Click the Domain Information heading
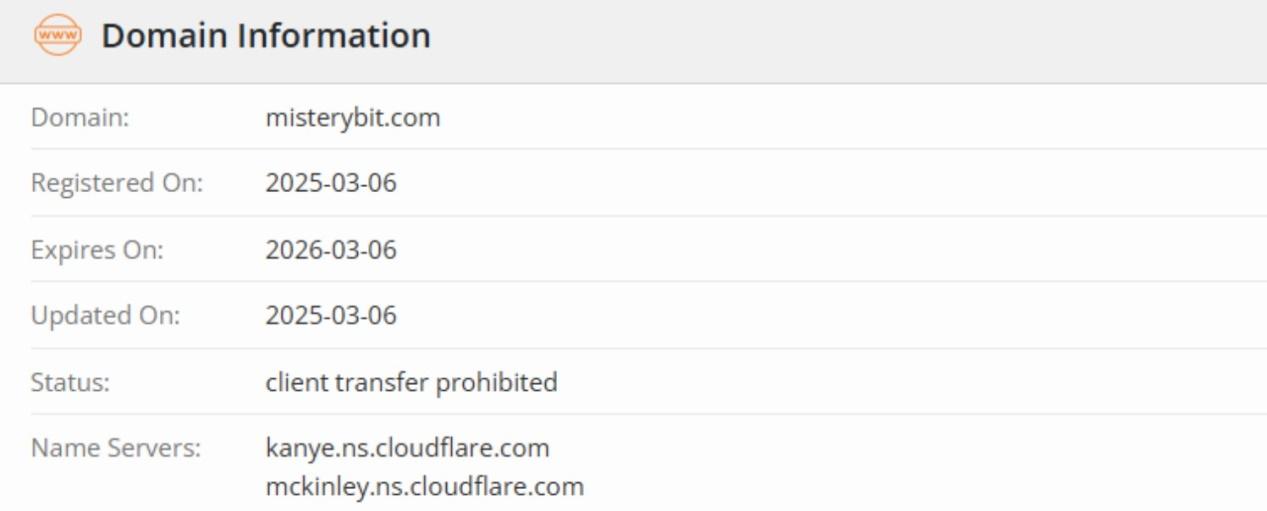The width and height of the screenshot is (1267, 511). tap(266, 36)
